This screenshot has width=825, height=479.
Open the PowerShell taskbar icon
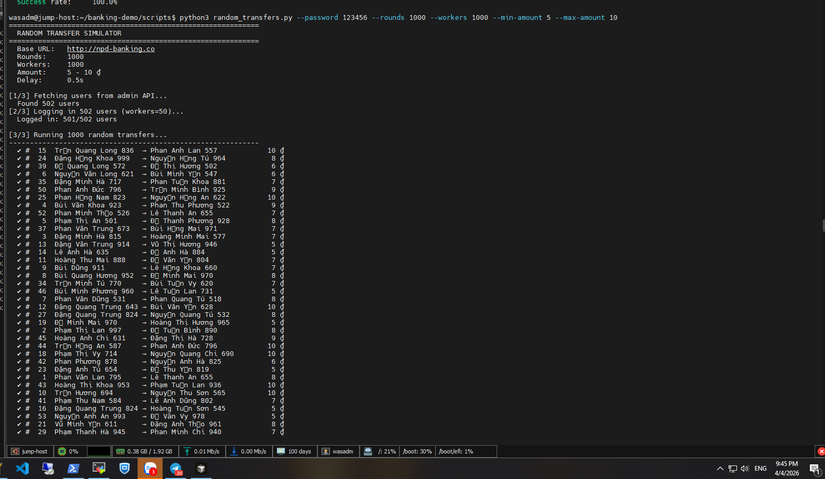pyautogui.click(x=73, y=468)
